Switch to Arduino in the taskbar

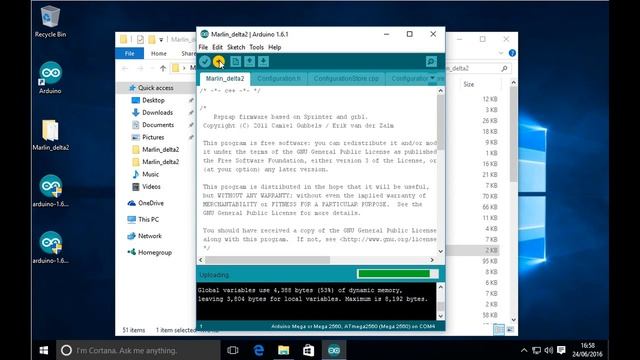pyautogui.click(x=334, y=350)
